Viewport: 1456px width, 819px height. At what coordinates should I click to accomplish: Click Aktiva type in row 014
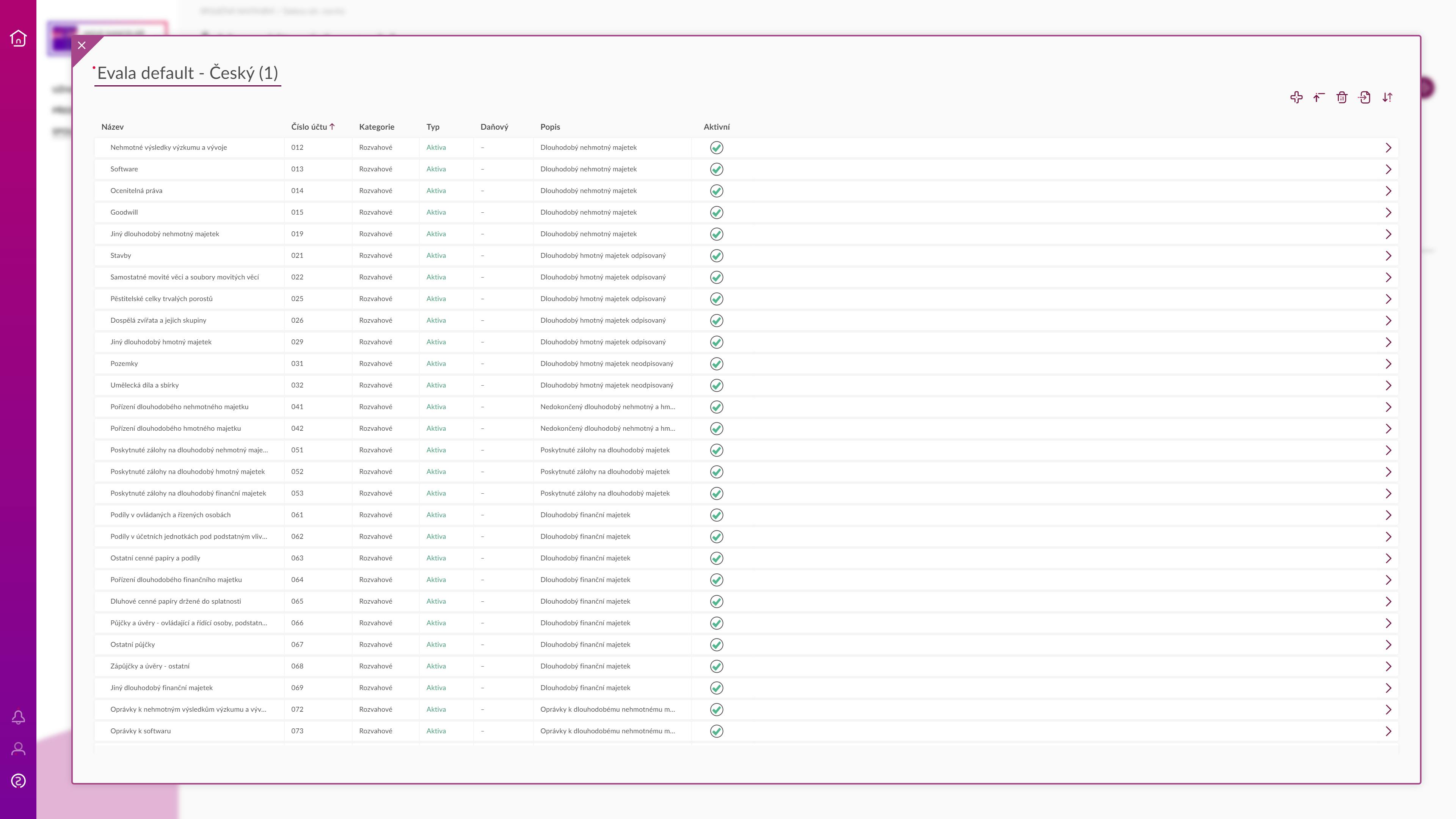click(x=436, y=190)
